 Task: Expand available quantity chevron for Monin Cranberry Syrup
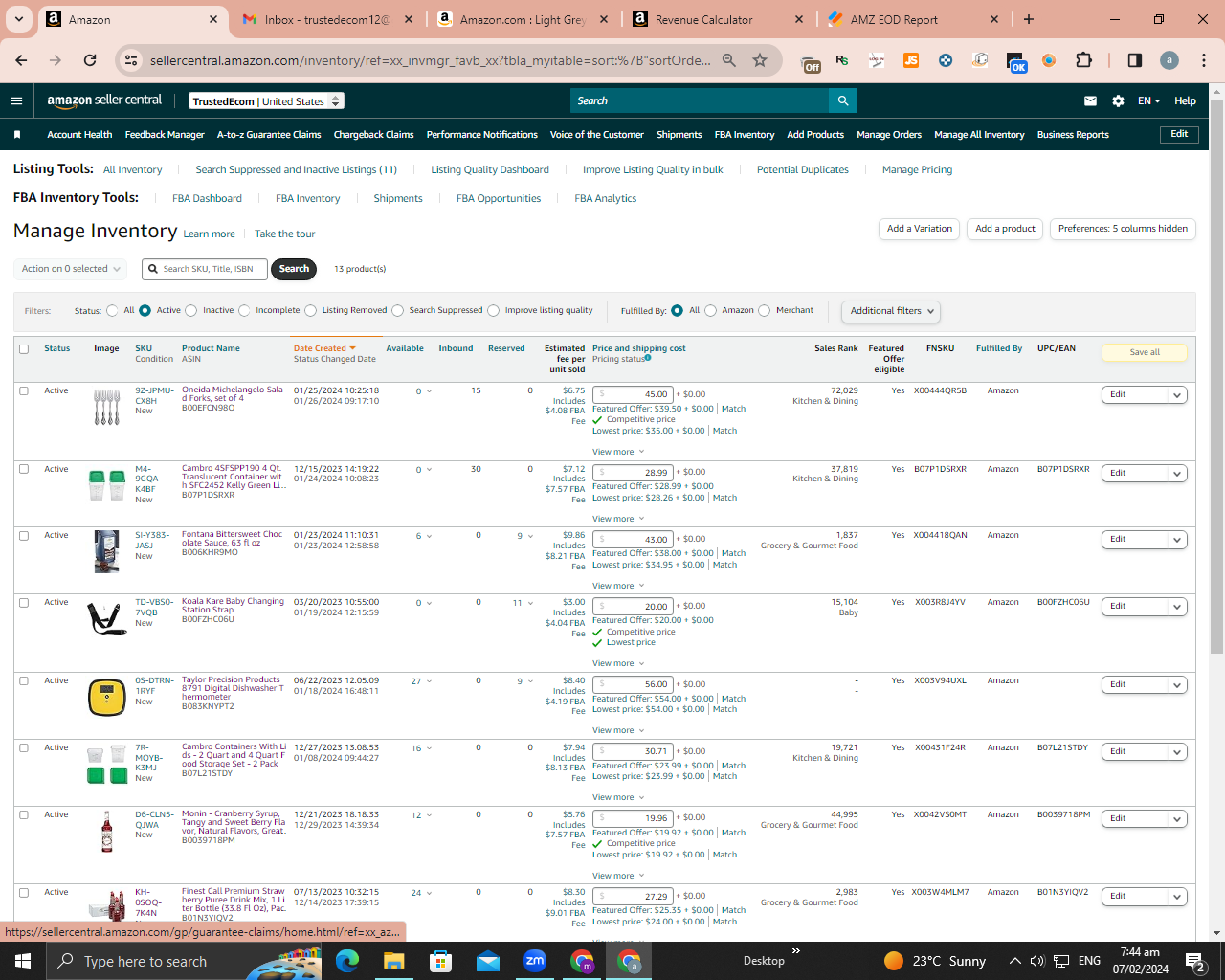click(x=429, y=815)
